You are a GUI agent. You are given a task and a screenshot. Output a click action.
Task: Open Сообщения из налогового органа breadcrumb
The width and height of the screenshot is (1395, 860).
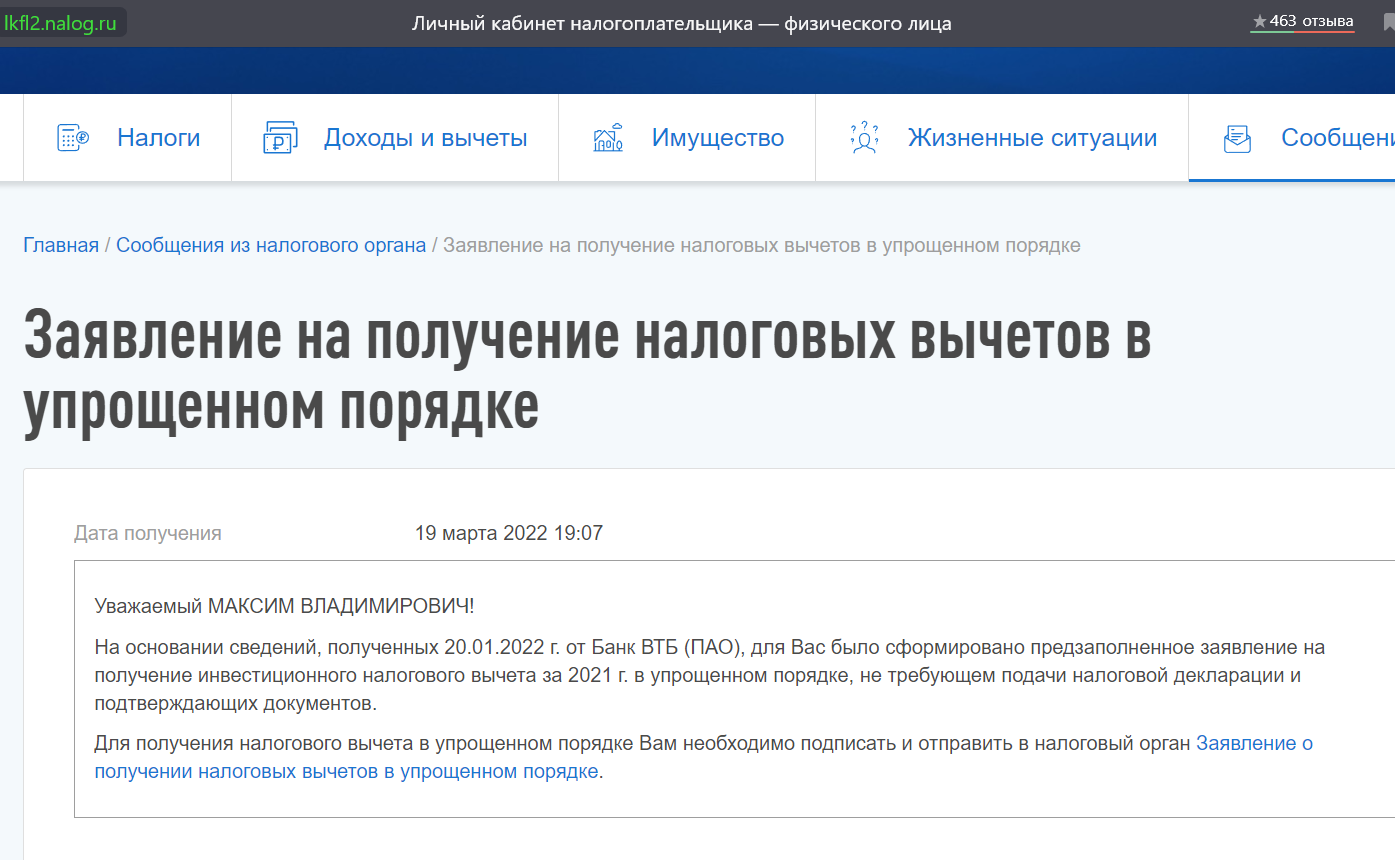[271, 245]
